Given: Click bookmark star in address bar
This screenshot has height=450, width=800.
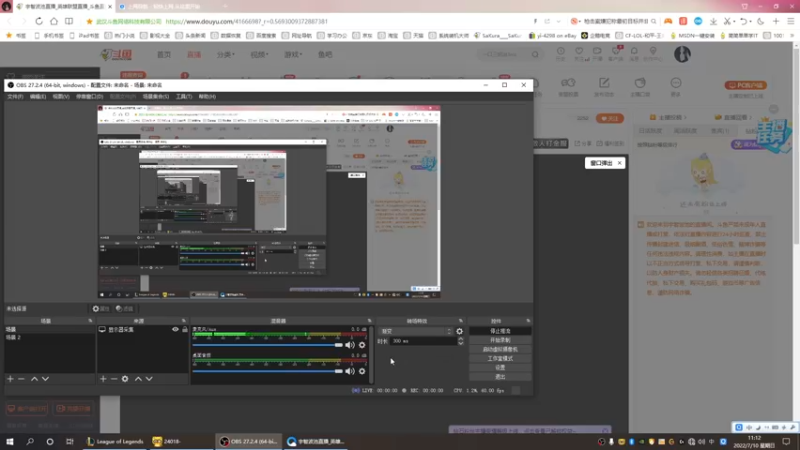Looking at the screenshot, I should 89,21.
